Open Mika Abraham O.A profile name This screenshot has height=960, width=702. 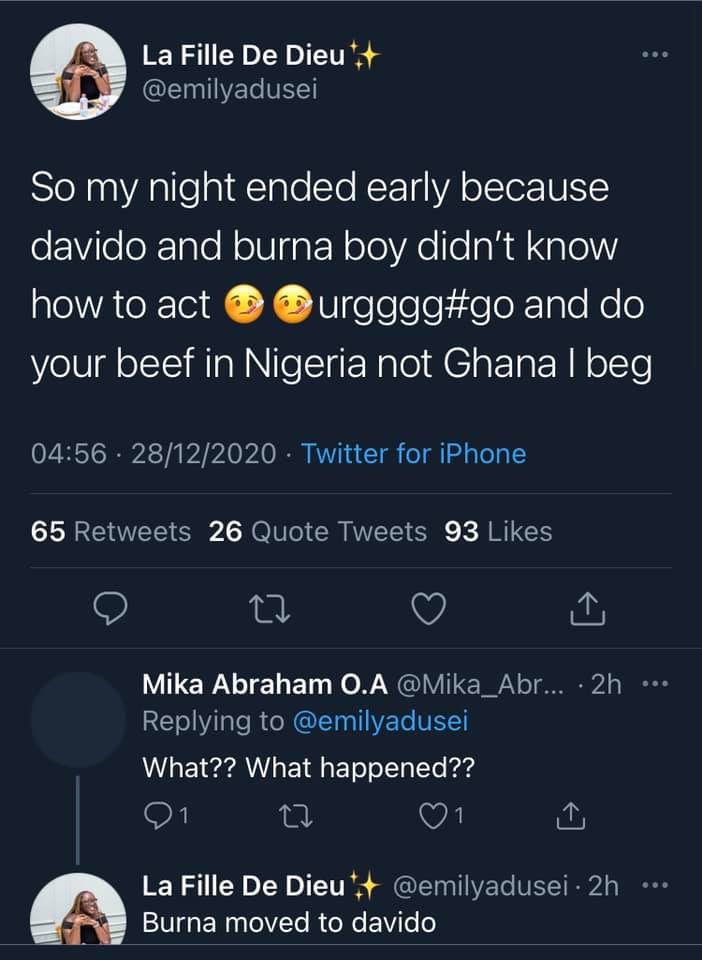pyautogui.click(x=265, y=685)
